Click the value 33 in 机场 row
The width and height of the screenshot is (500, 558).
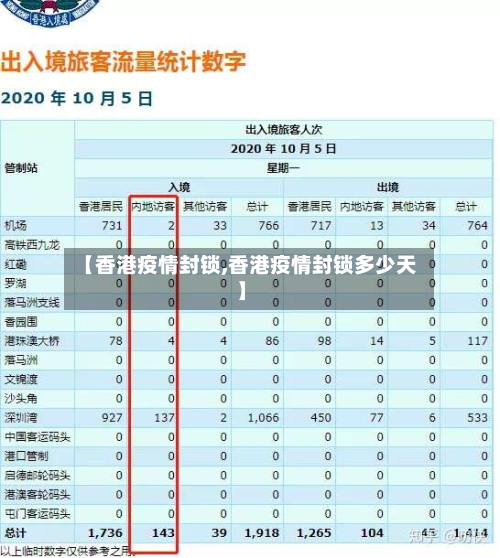[x=220, y=226]
